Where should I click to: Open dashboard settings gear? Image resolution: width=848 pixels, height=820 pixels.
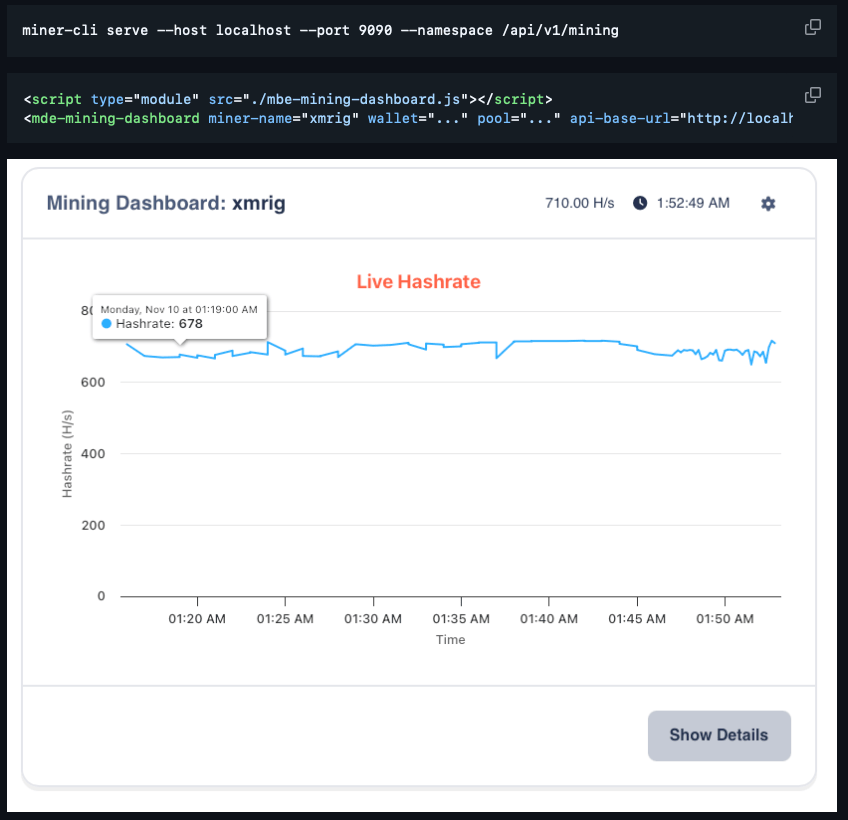click(768, 203)
